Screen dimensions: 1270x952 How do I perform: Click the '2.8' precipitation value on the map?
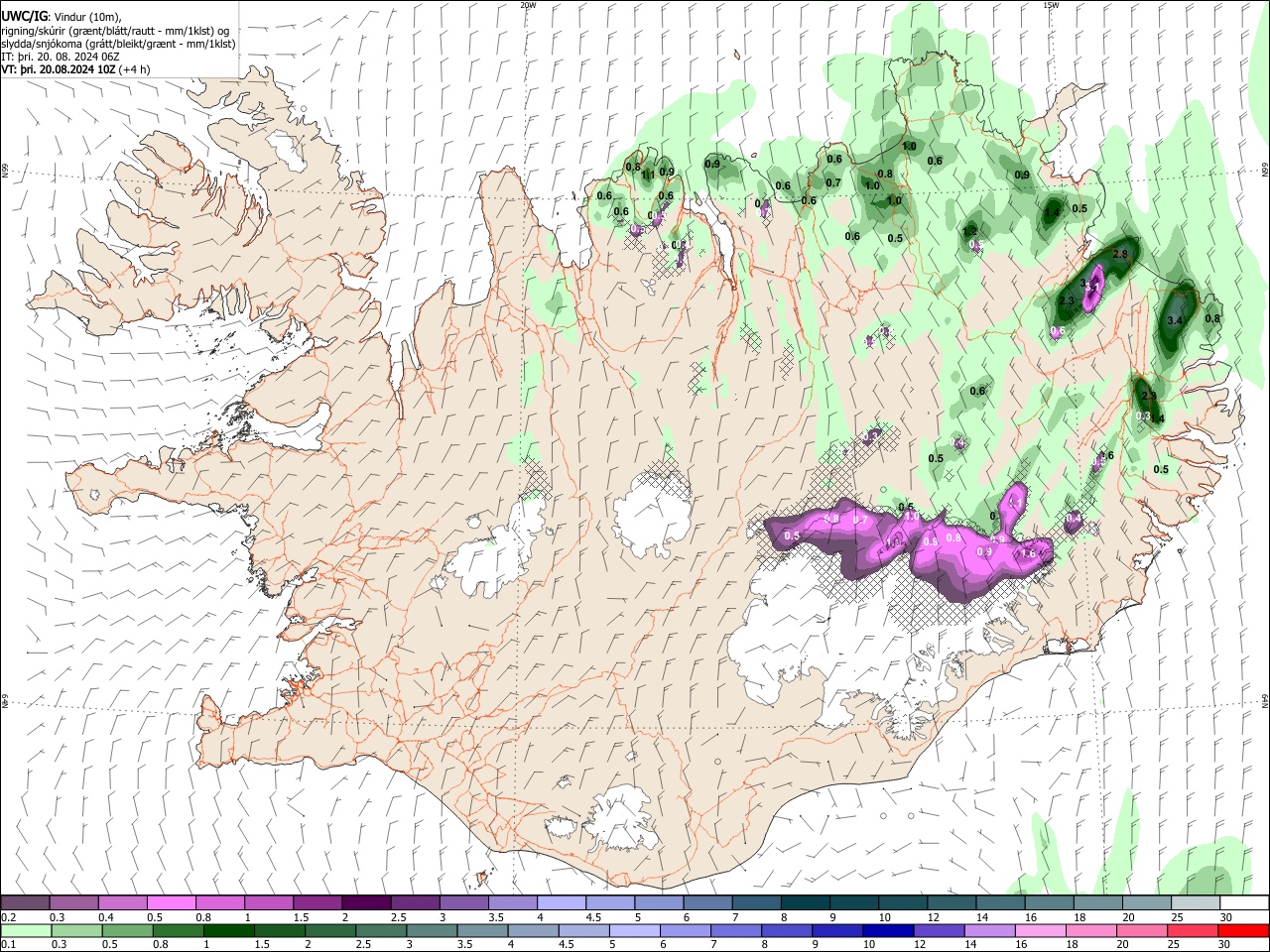point(1121,254)
